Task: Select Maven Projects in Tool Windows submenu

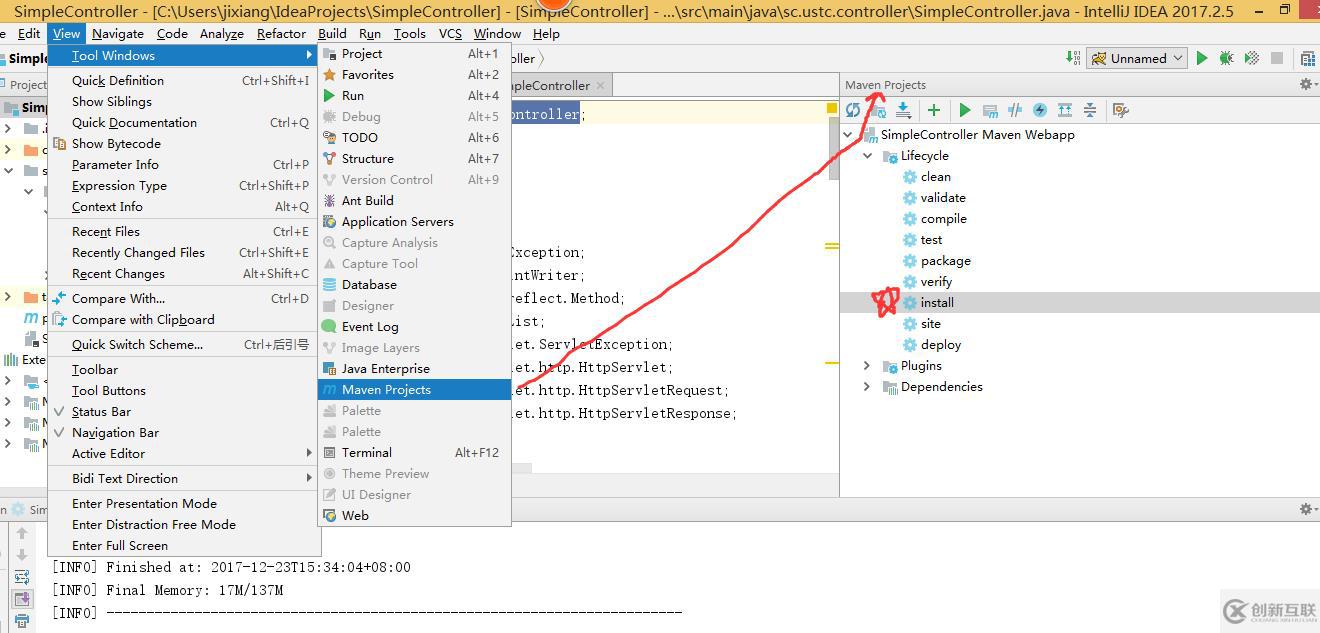Action: click(x=386, y=390)
